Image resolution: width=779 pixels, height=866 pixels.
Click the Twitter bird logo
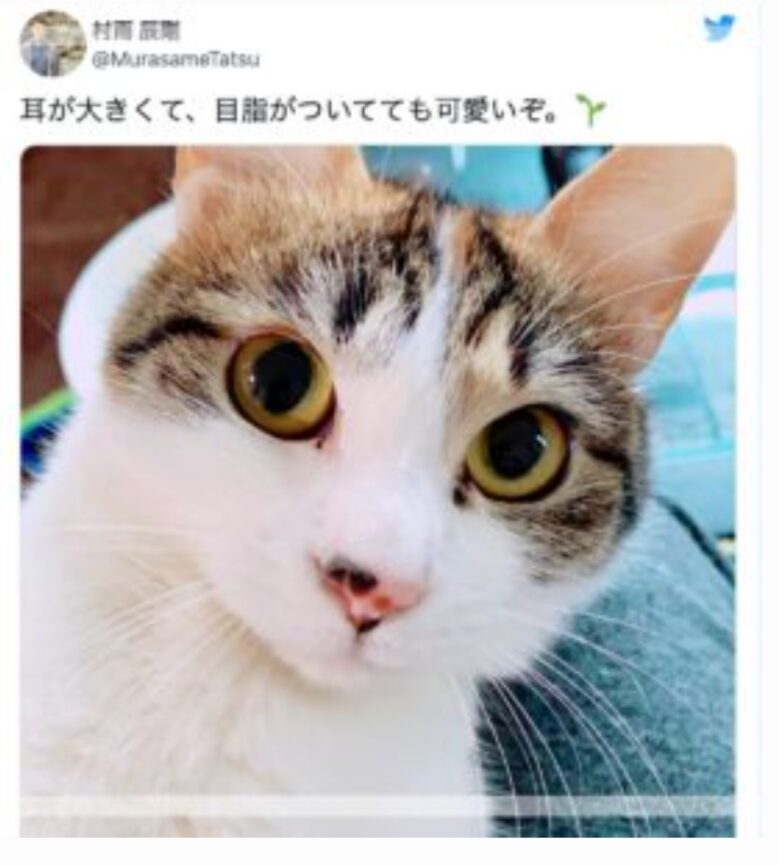coord(719,28)
